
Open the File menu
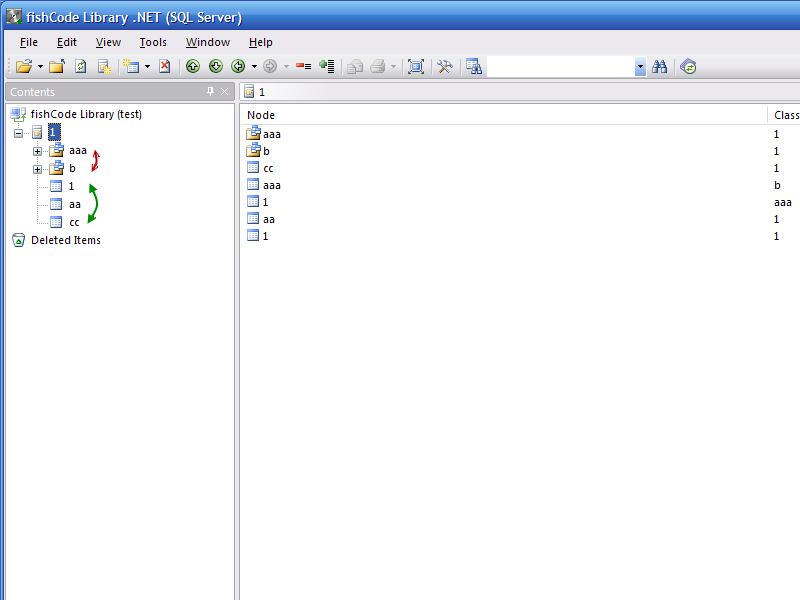[x=29, y=42]
